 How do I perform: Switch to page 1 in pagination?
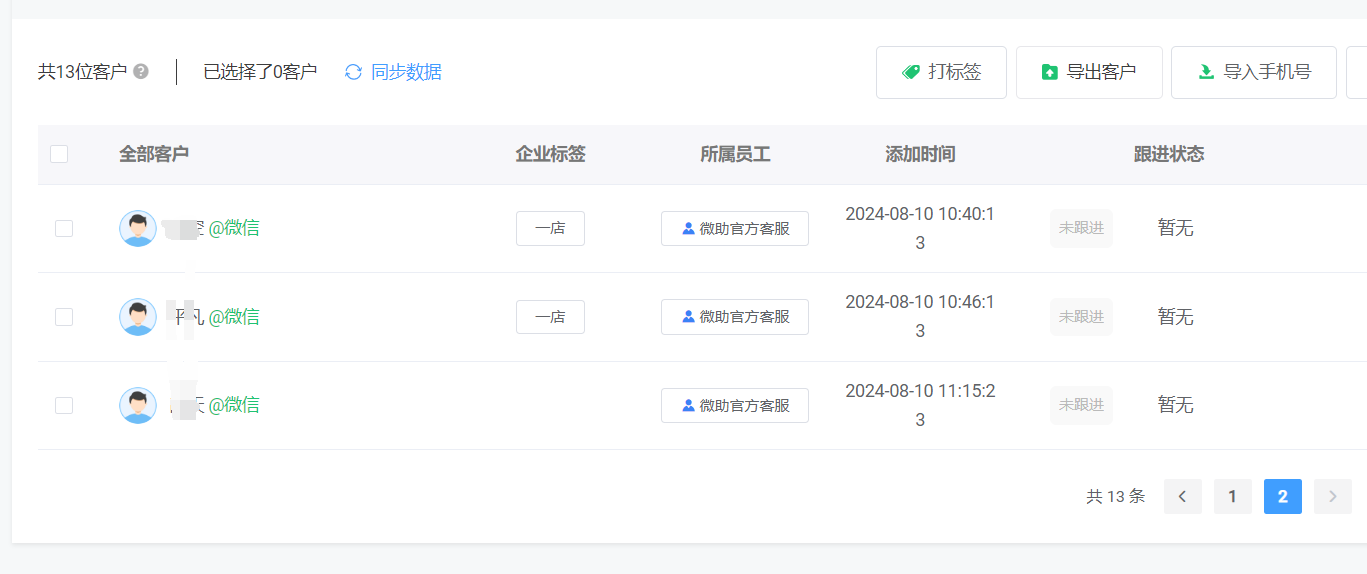pyautogui.click(x=1233, y=496)
